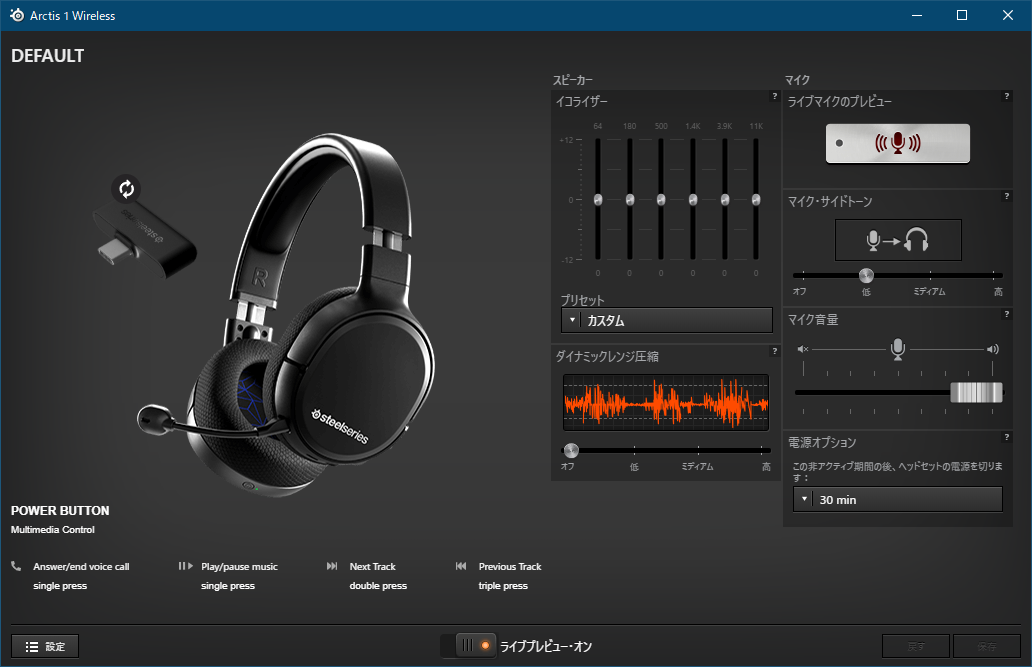Click the 戻す revert button
Image resolution: width=1032 pixels, height=667 pixels.
point(916,647)
